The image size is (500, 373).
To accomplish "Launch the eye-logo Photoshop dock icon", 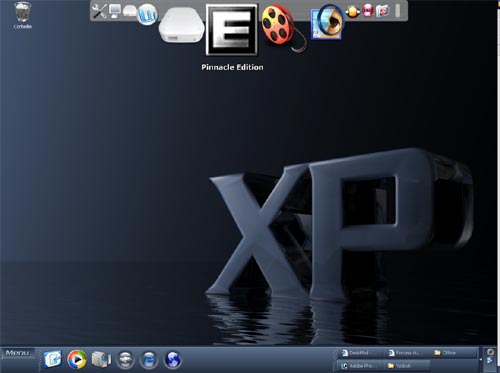I will click(x=327, y=22).
